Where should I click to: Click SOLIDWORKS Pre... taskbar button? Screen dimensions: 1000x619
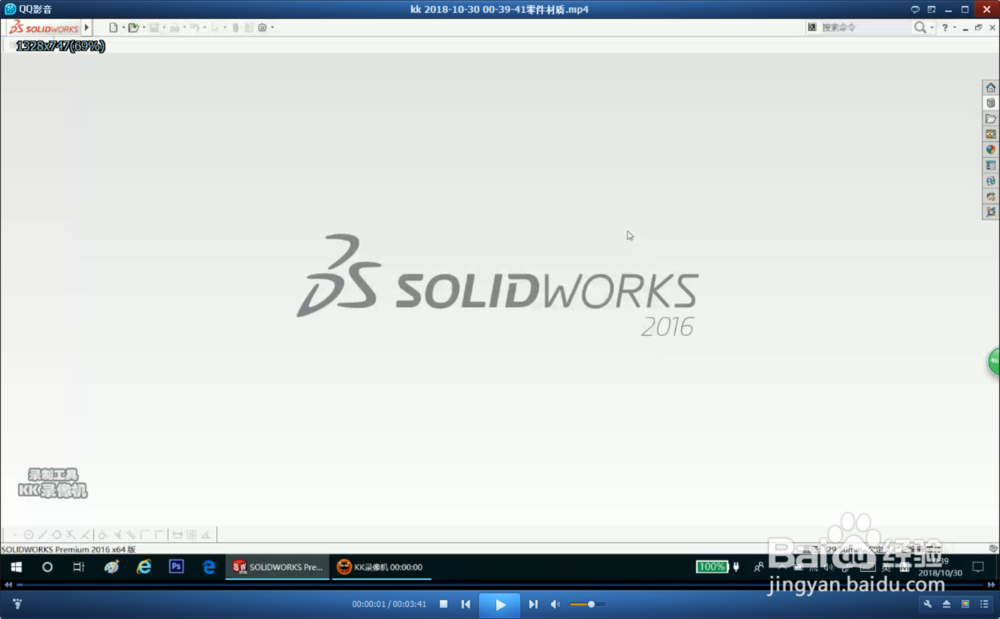click(x=277, y=567)
